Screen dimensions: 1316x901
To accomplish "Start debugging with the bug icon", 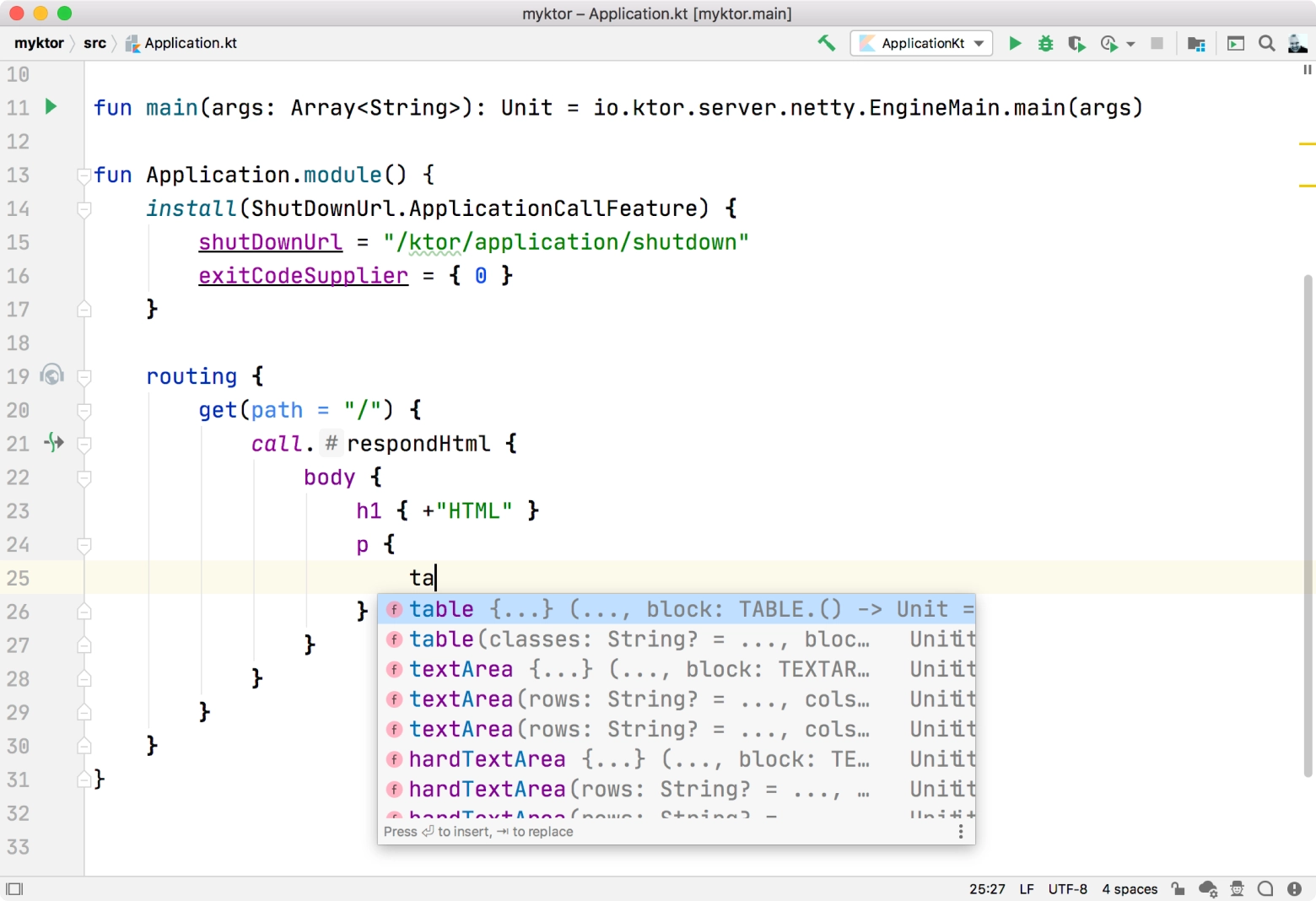I will (x=1045, y=43).
